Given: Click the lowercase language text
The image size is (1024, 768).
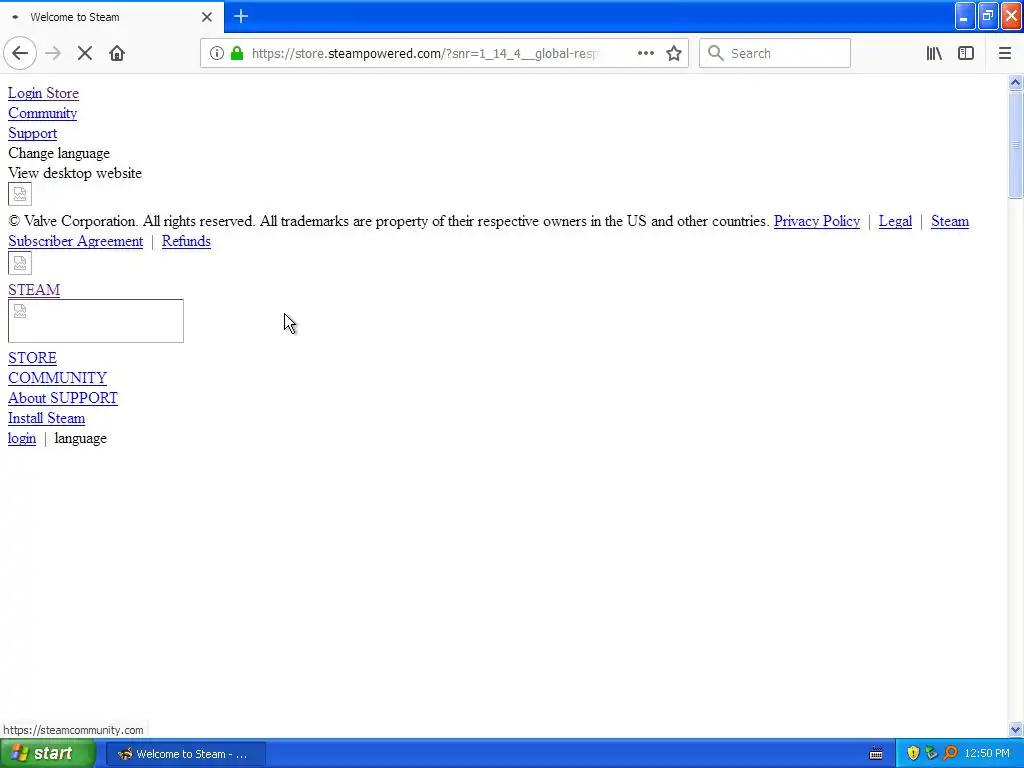Looking at the screenshot, I should point(80,438).
